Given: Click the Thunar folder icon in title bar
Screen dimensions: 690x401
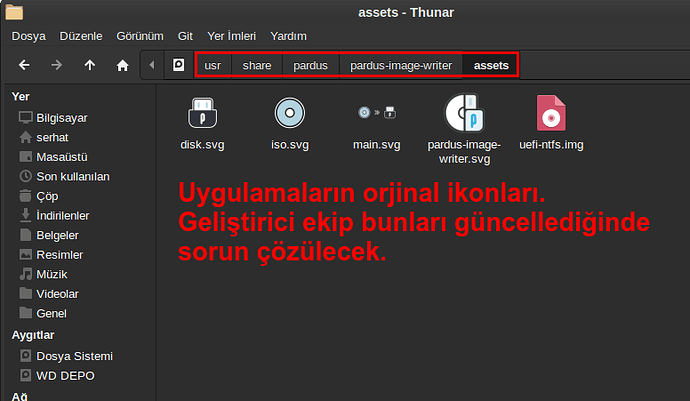Looking at the screenshot, I should click(14, 12).
